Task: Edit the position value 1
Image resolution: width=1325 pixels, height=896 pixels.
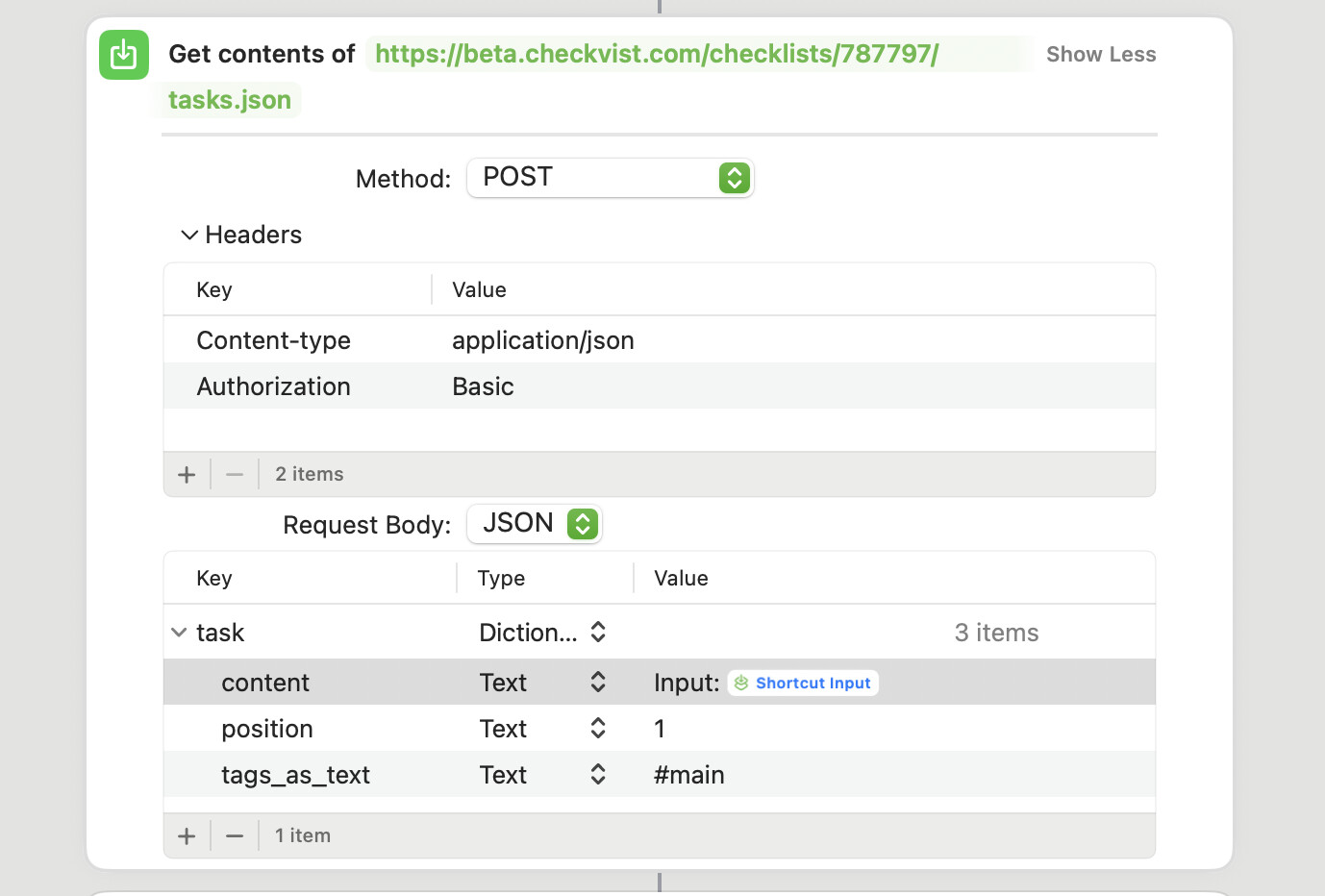Action: coord(660,729)
